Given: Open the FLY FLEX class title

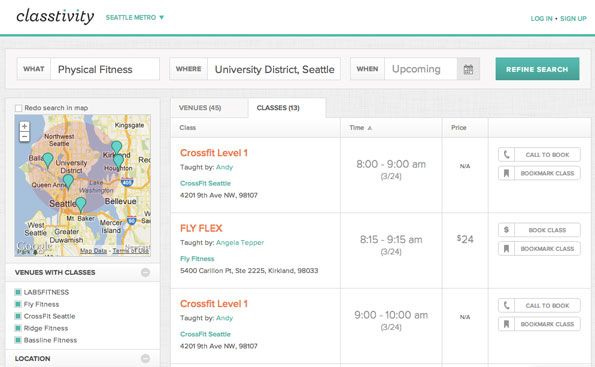Looking at the screenshot, I should pos(201,228).
